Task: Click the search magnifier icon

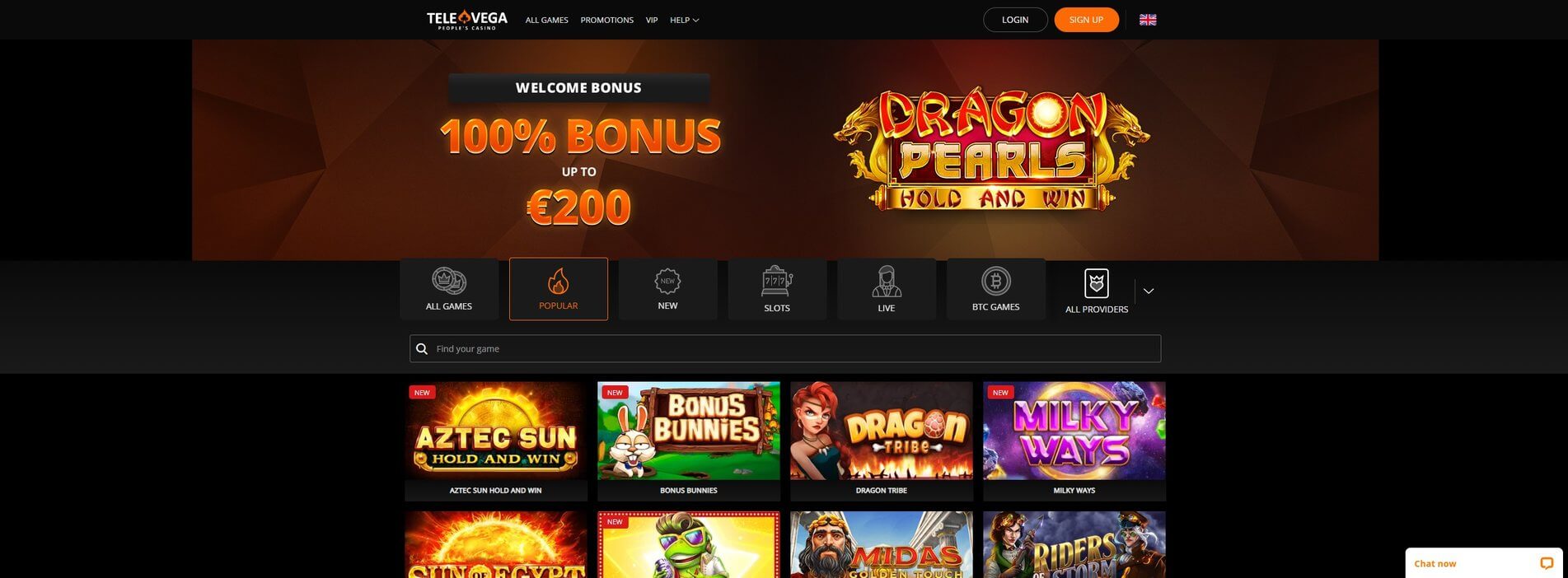Action: point(422,349)
